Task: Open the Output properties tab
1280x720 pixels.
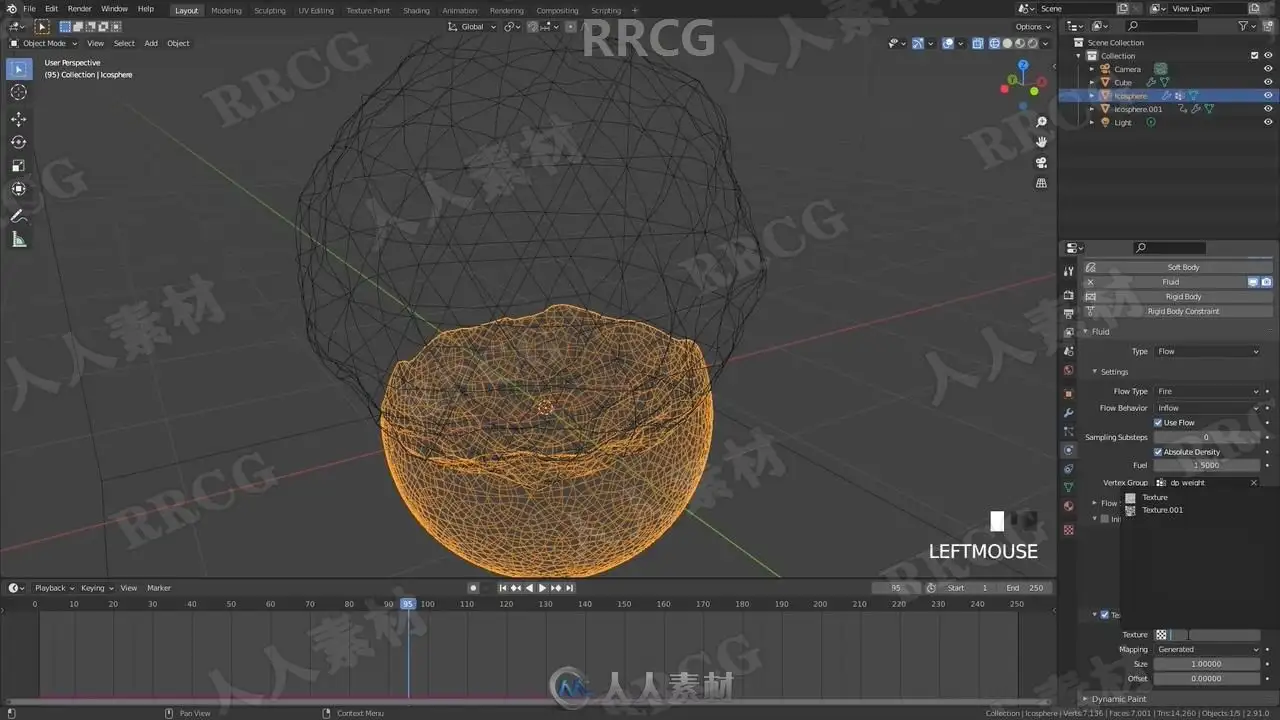Action: [1068, 314]
